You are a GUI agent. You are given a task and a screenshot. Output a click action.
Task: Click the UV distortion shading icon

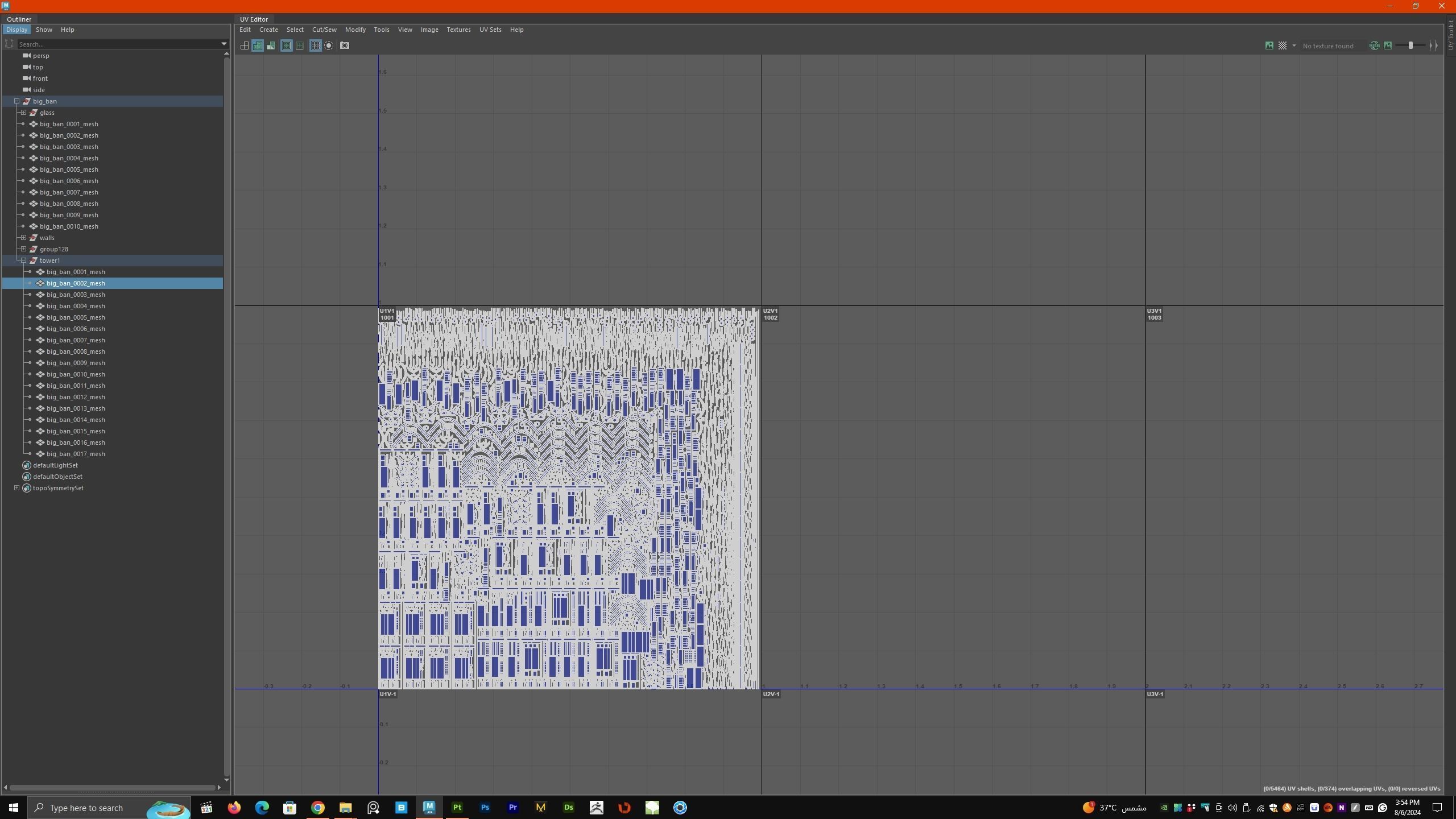tap(271, 45)
